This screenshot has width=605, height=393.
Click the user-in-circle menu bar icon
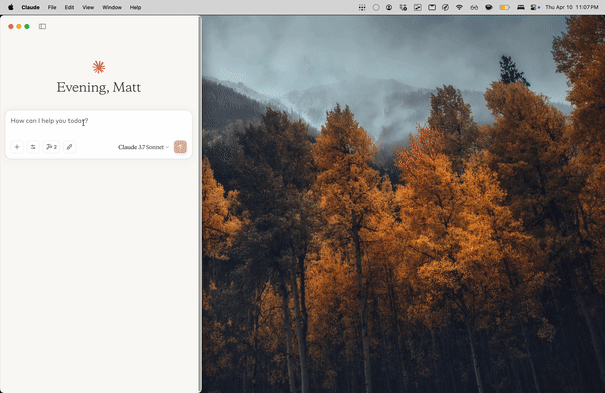coord(389,7)
